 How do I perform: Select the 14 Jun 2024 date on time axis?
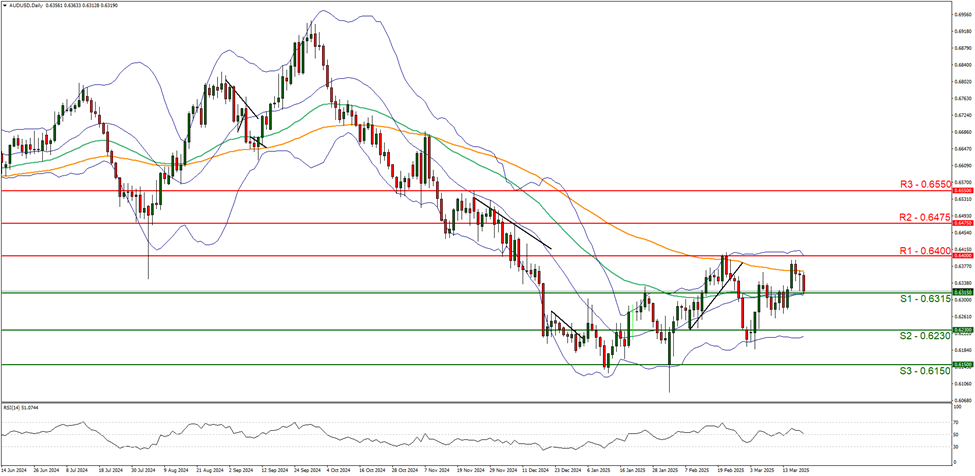(x=15, y=468)
